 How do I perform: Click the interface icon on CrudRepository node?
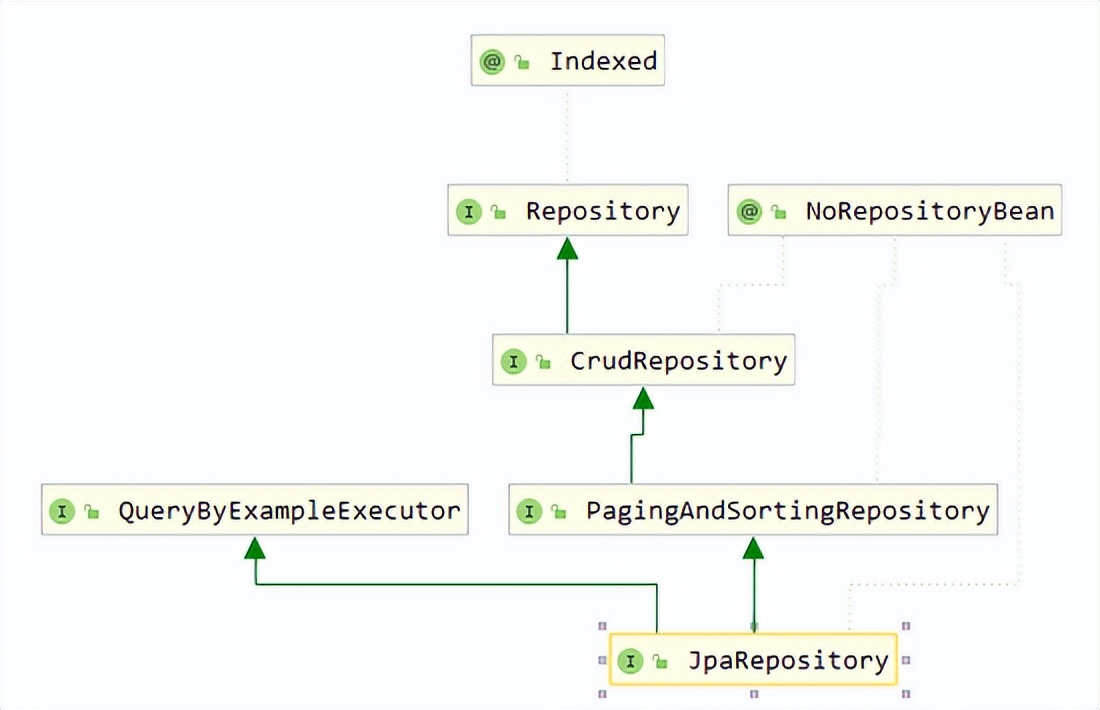(x=513, y=361)
